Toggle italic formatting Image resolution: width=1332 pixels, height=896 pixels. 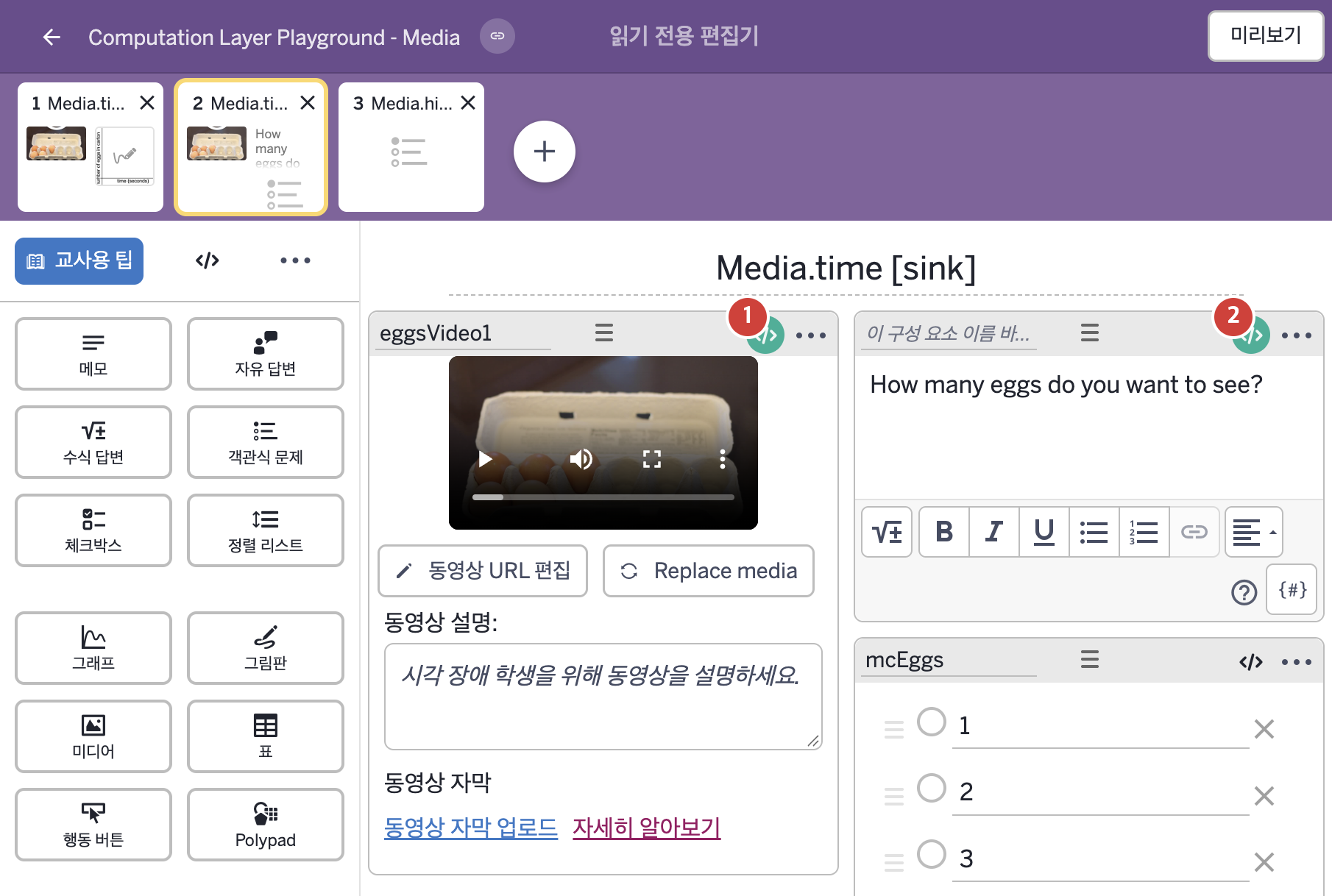click(x=994, y=532)
